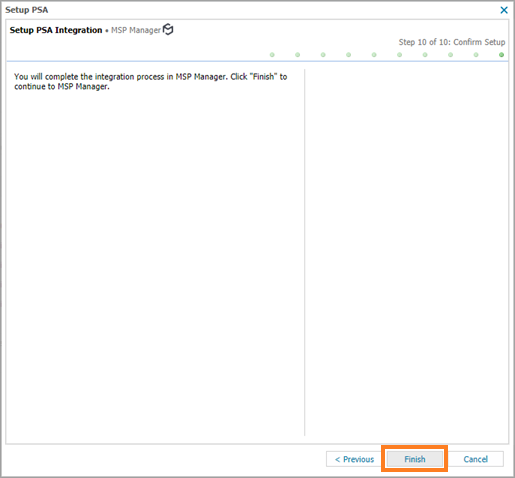This screenshot has width=515, height=478.
Task: Click the "Setup PSA Integration" heading
Action: pyautogui.click(x=56, y=30)
